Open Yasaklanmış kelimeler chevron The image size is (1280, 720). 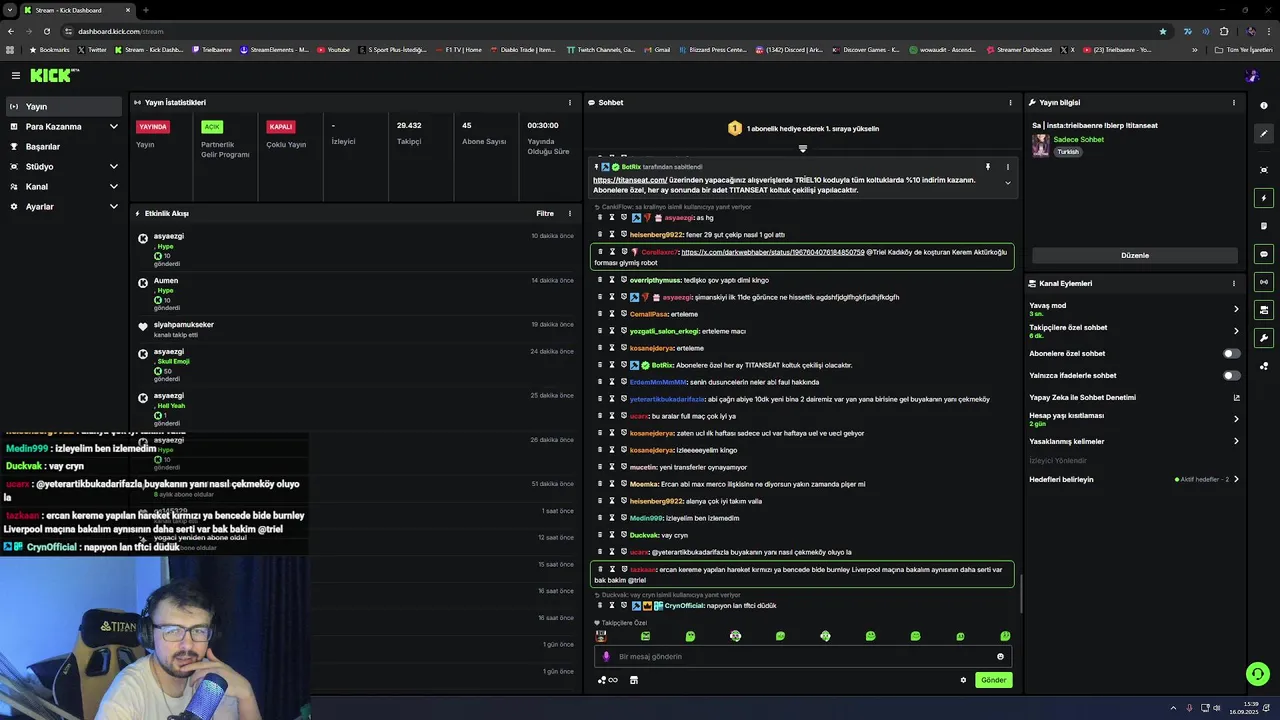1236,441
